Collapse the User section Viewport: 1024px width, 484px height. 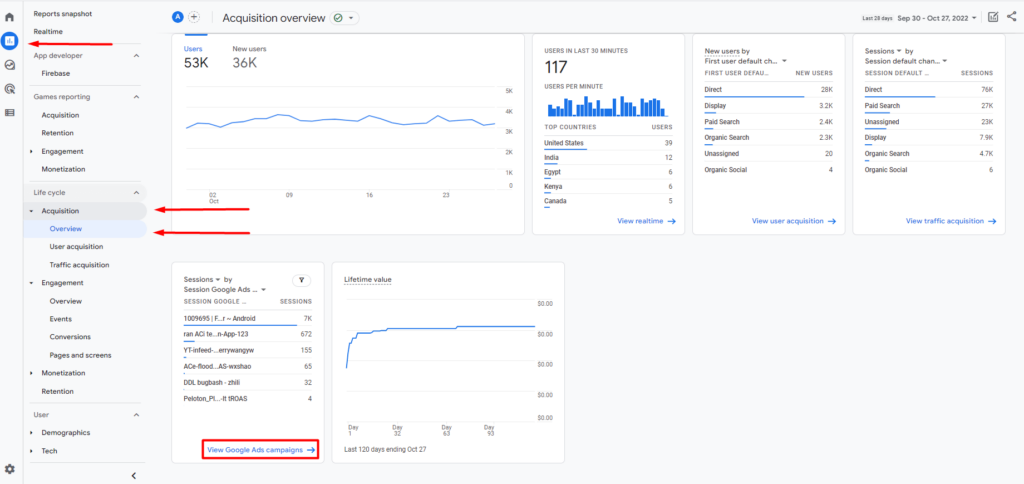pos(136,415)
